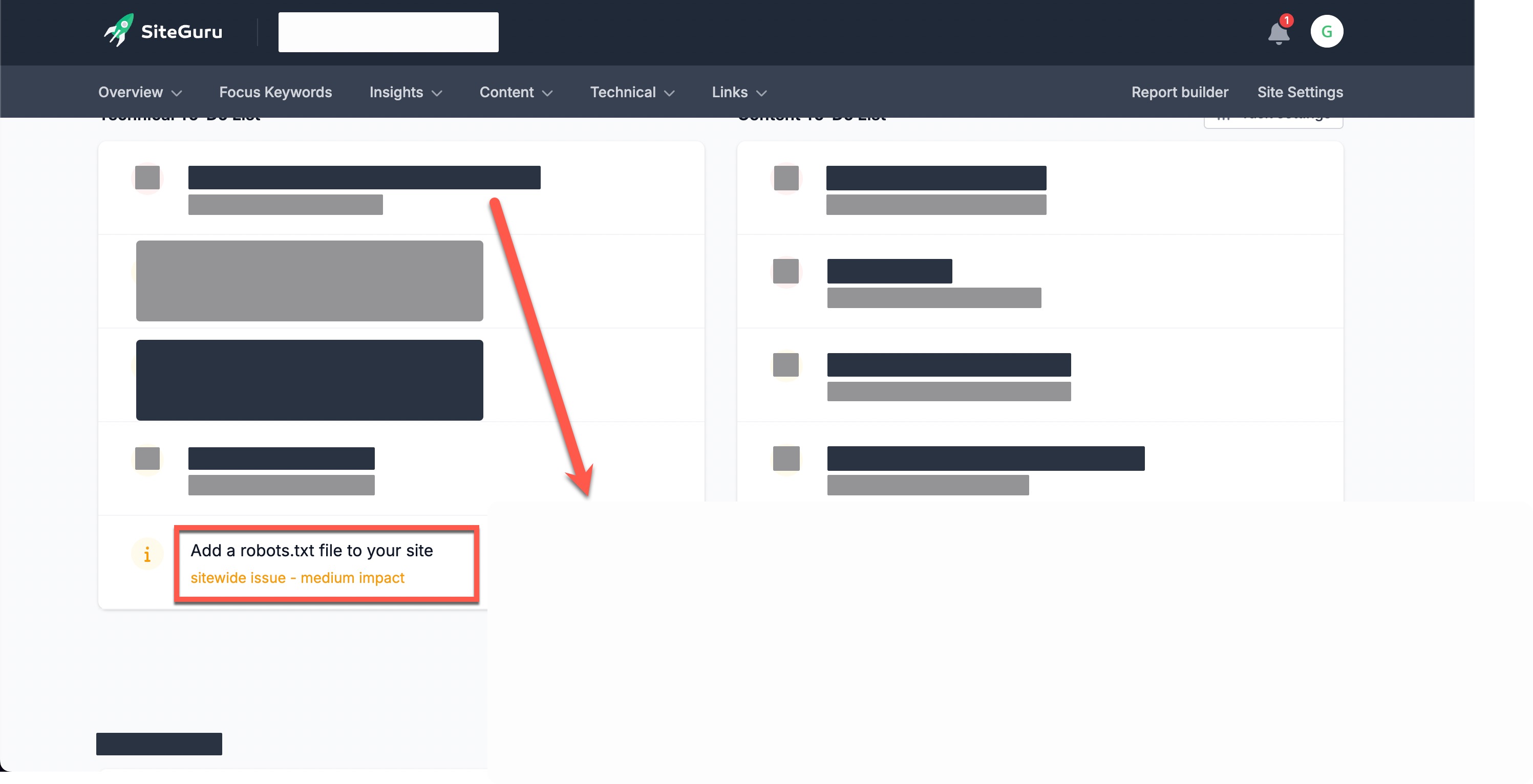Click 'sitewide issue - medium impact' label

[297, 578]
